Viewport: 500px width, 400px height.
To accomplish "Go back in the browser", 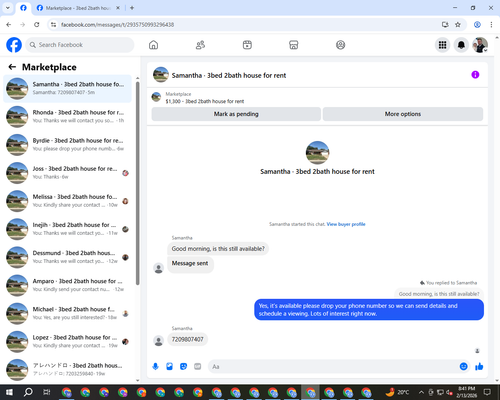I will tap(9, 25).
